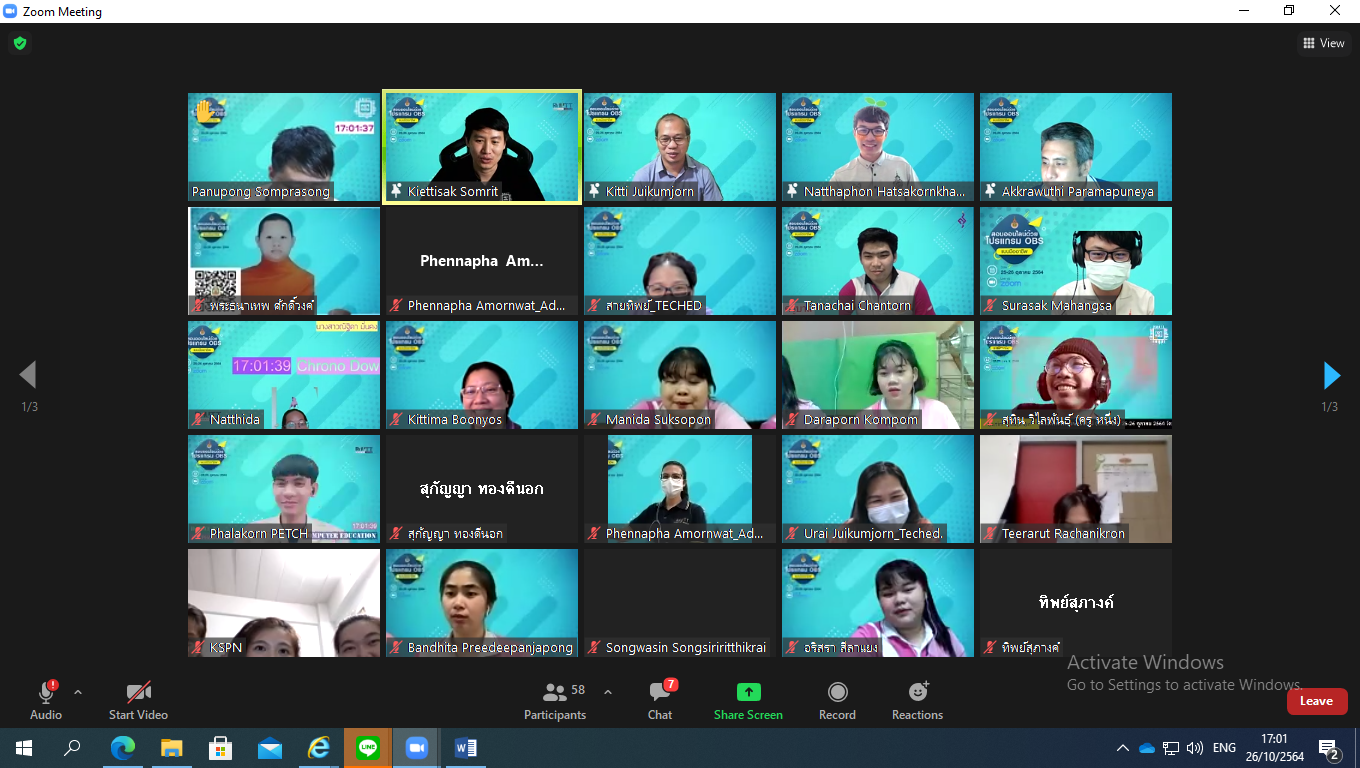1360x768 pixels.
Task: Open taskbar Search
Action: pyautogui.click(x=72, y=748)
